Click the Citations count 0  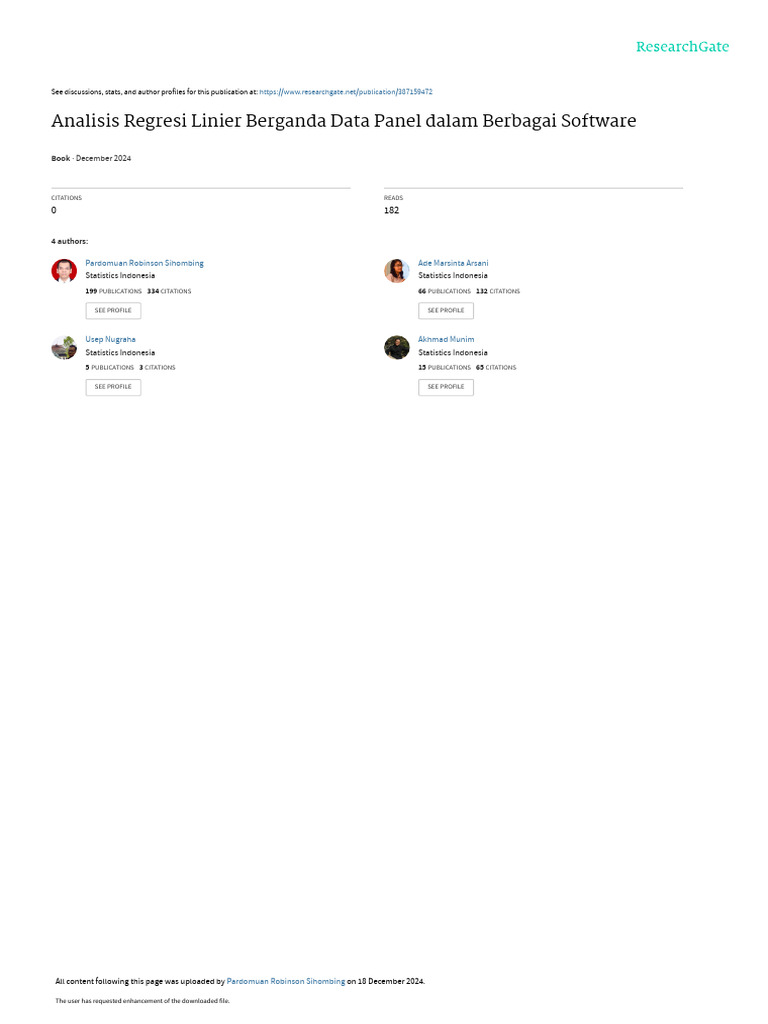(x=54, y=210)
